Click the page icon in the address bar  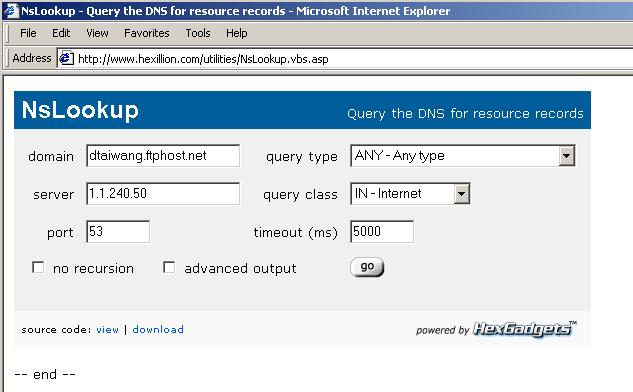pos(66,59)
